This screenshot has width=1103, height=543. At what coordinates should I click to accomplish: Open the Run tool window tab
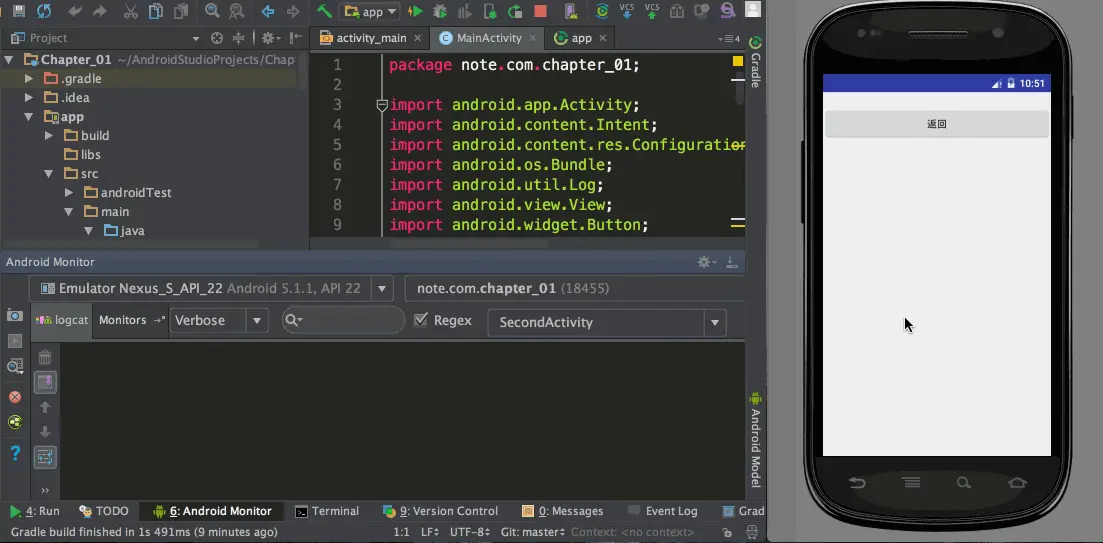[x=34, y=511]
